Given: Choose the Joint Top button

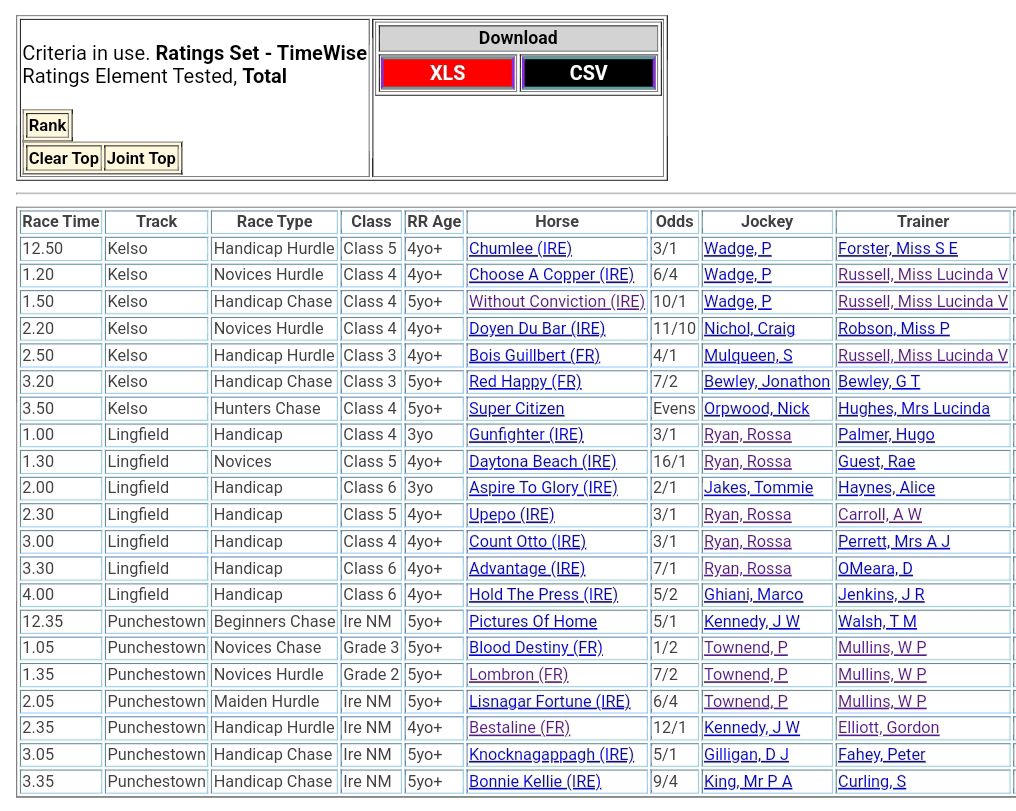Looking at the screenshot, I should (x=141, y=158).
